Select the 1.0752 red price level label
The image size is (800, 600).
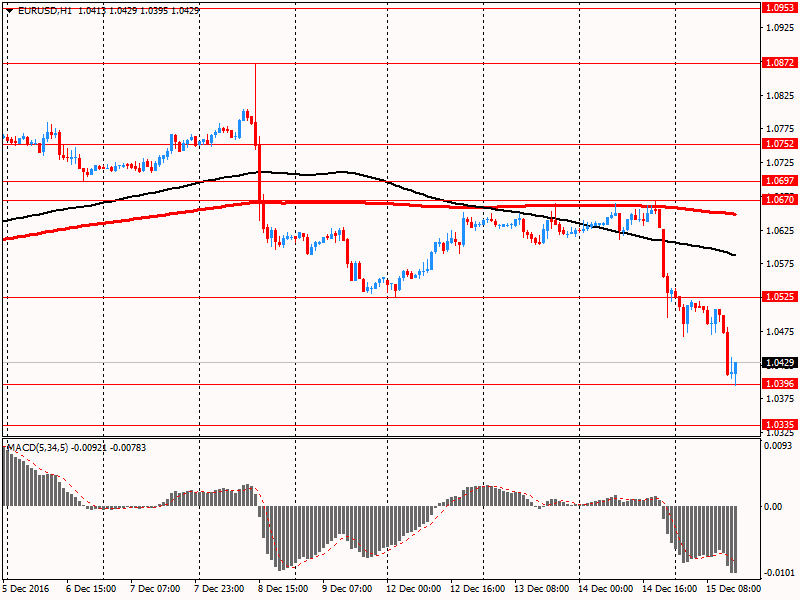[780, 144]
